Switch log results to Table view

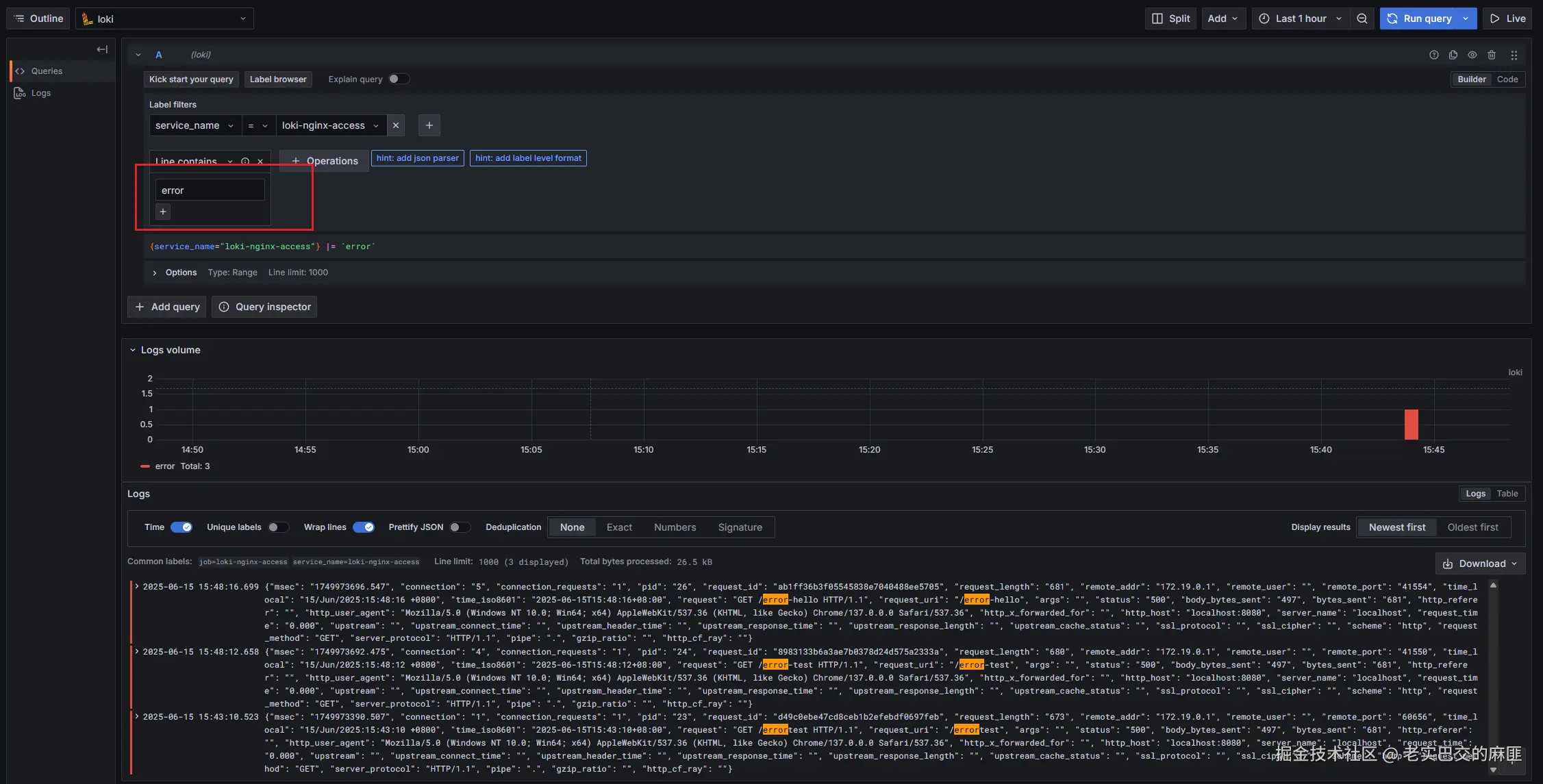point(1507,493)
